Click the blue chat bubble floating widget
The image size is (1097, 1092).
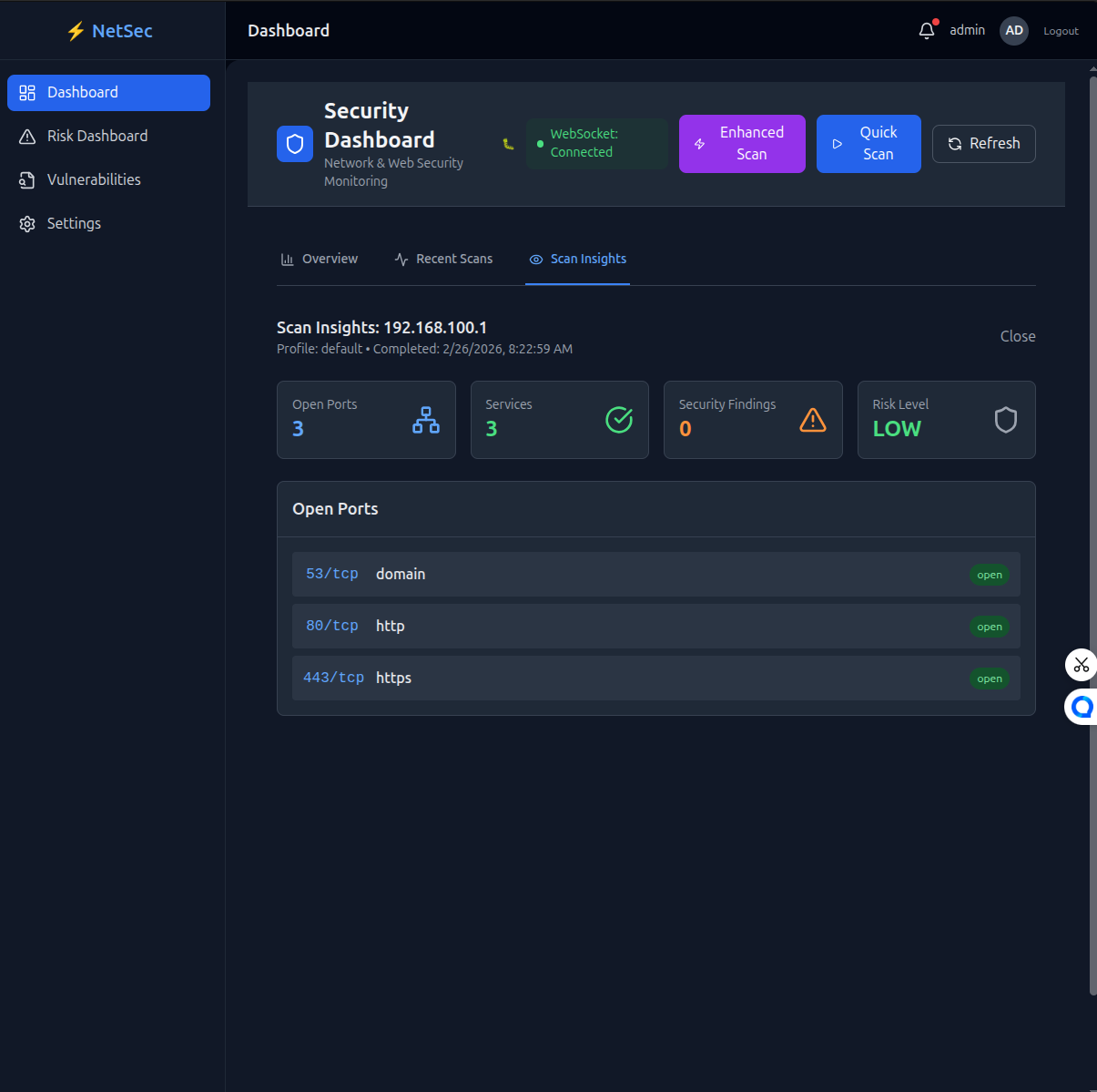pos(1082,707)
